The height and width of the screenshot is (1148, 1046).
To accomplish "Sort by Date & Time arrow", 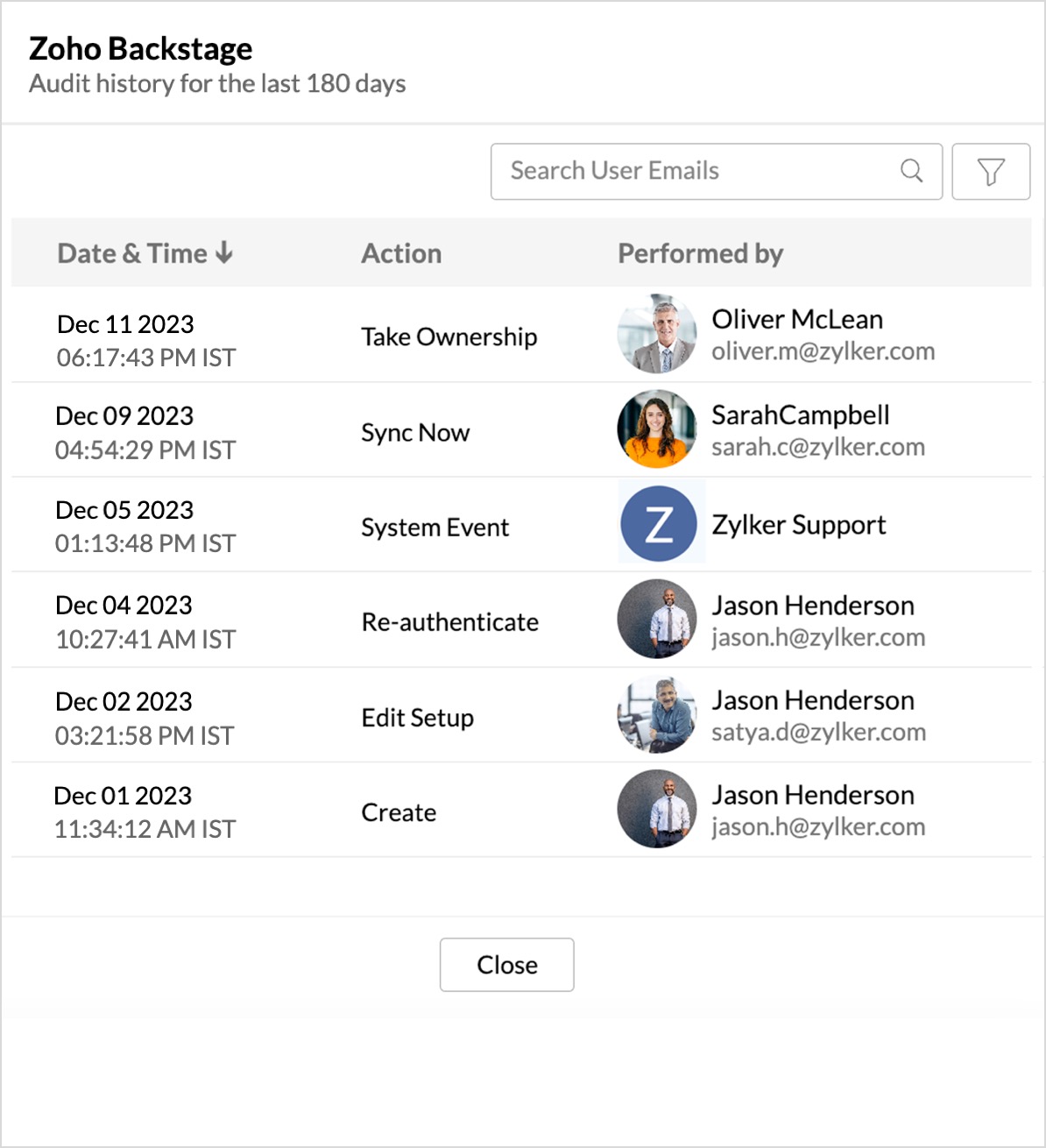I will pos(224,253).
